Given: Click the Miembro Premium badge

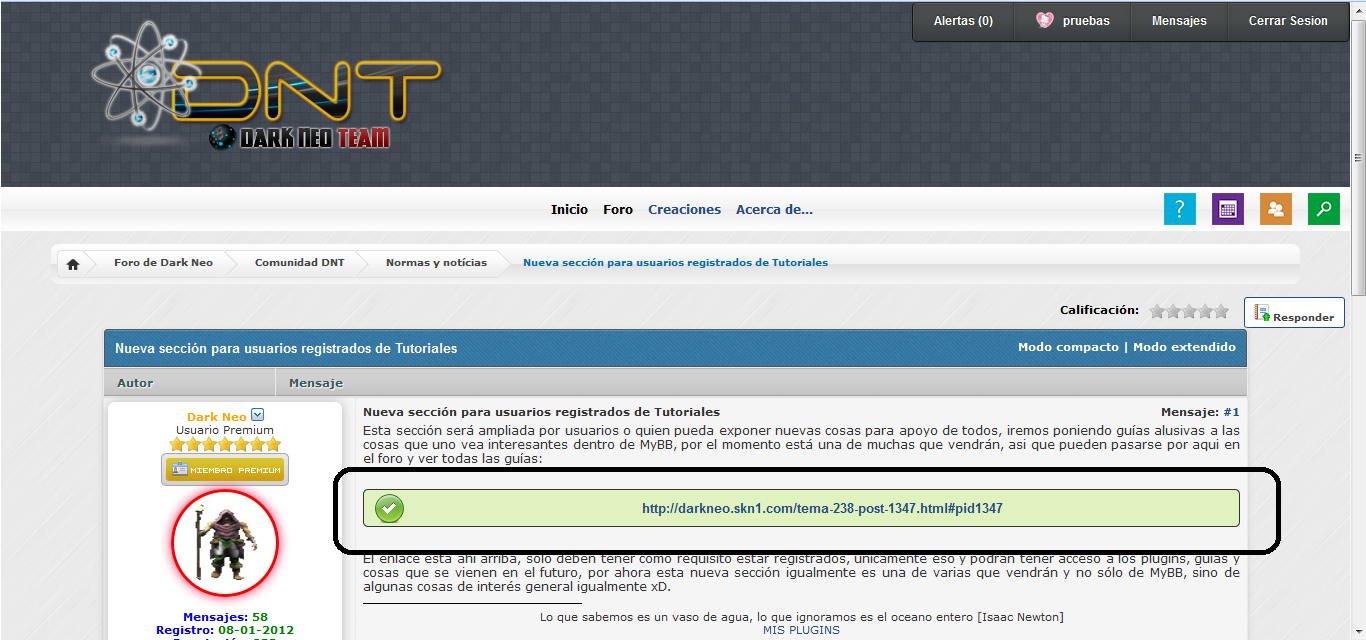Looking at the screenshot, I should click(225, 469).
